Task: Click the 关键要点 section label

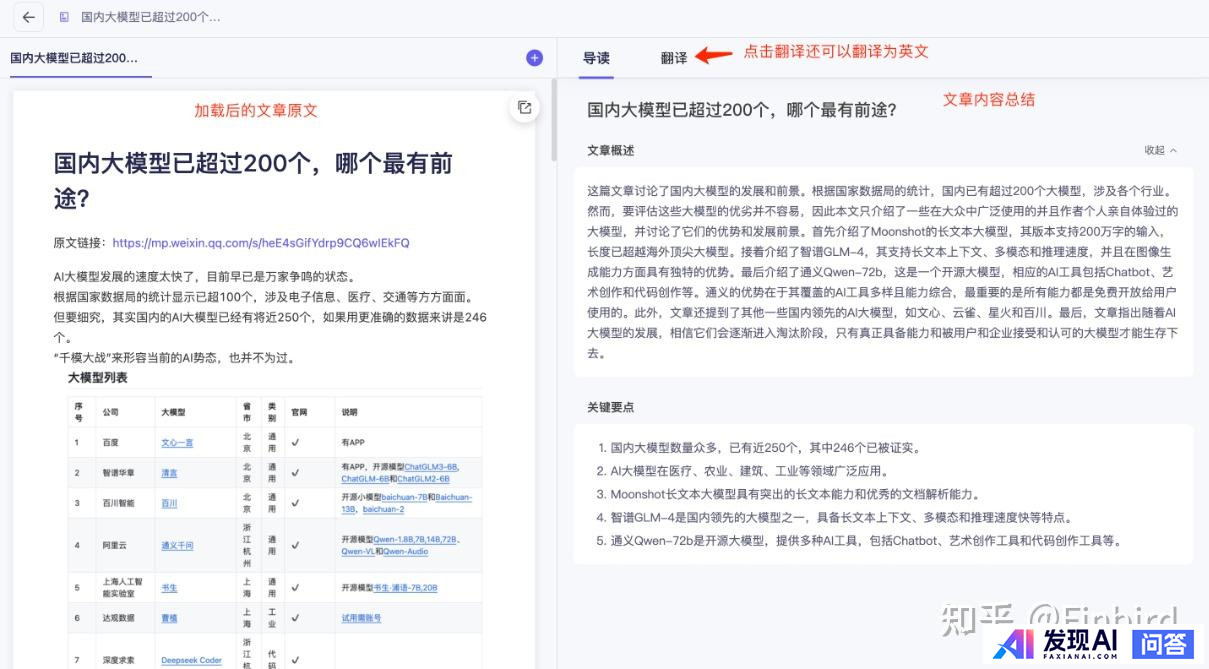Action: (610, 407)
